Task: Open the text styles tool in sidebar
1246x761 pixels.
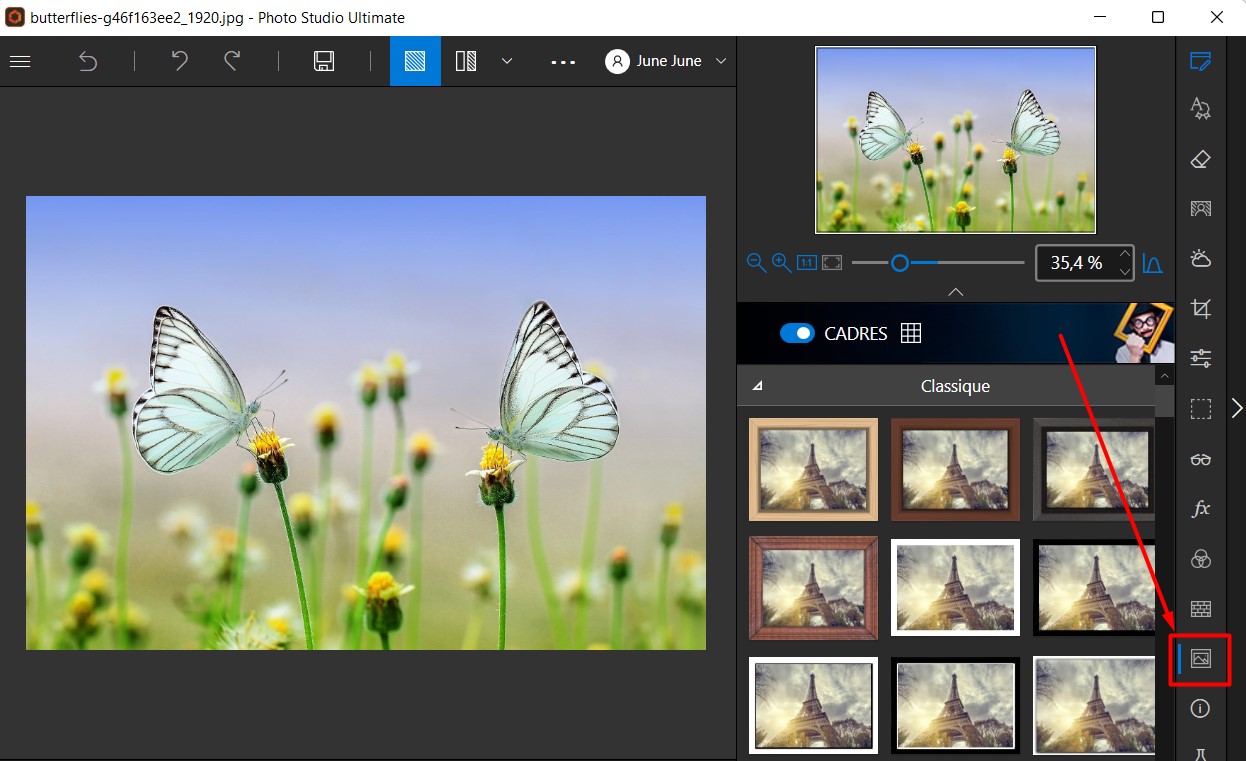Action: pyautogui.click(x=1201, y=109)
